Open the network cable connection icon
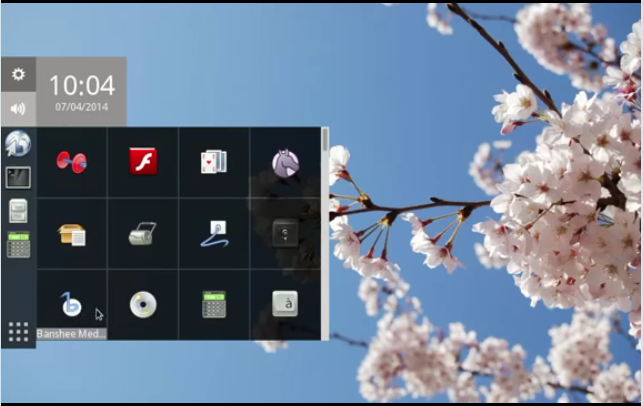The height and width of the screenshot is (406, 643). coord(215,234)
